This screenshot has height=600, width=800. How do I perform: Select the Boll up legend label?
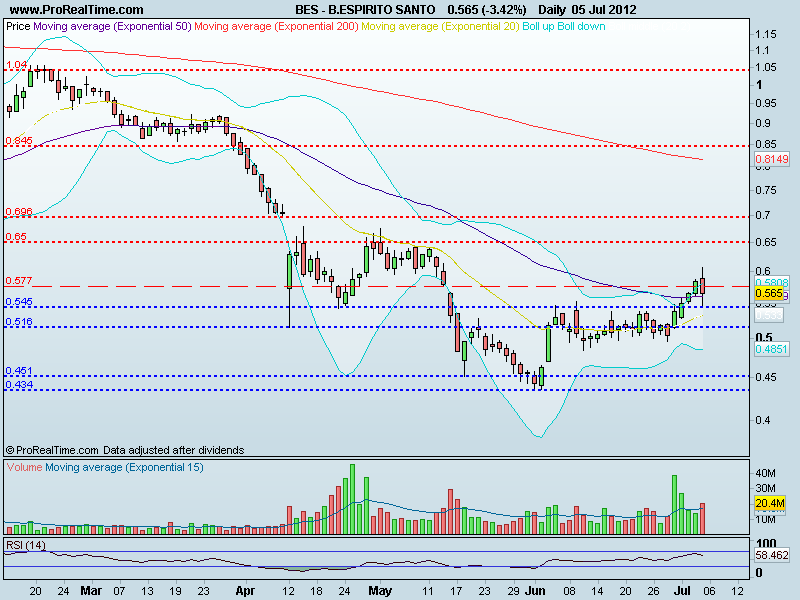coord(538,27)
